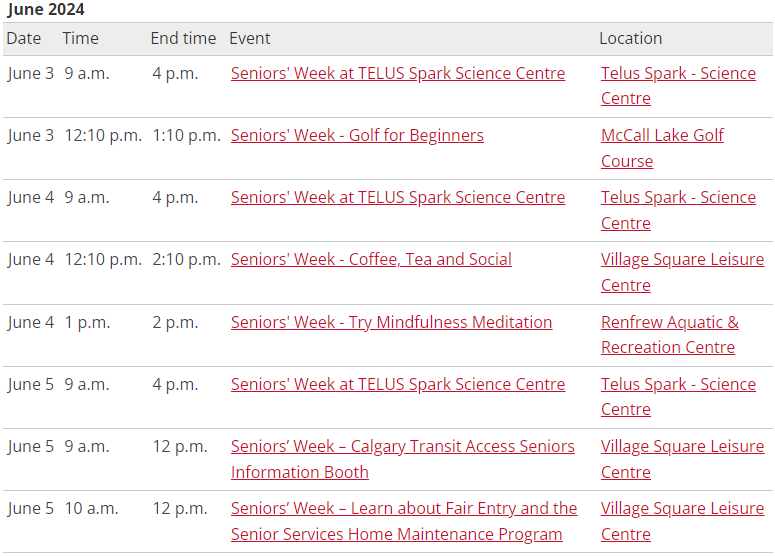
Task: Click Village Square Leisure Centre for Transit booth
Action: (x=682, y=459)
